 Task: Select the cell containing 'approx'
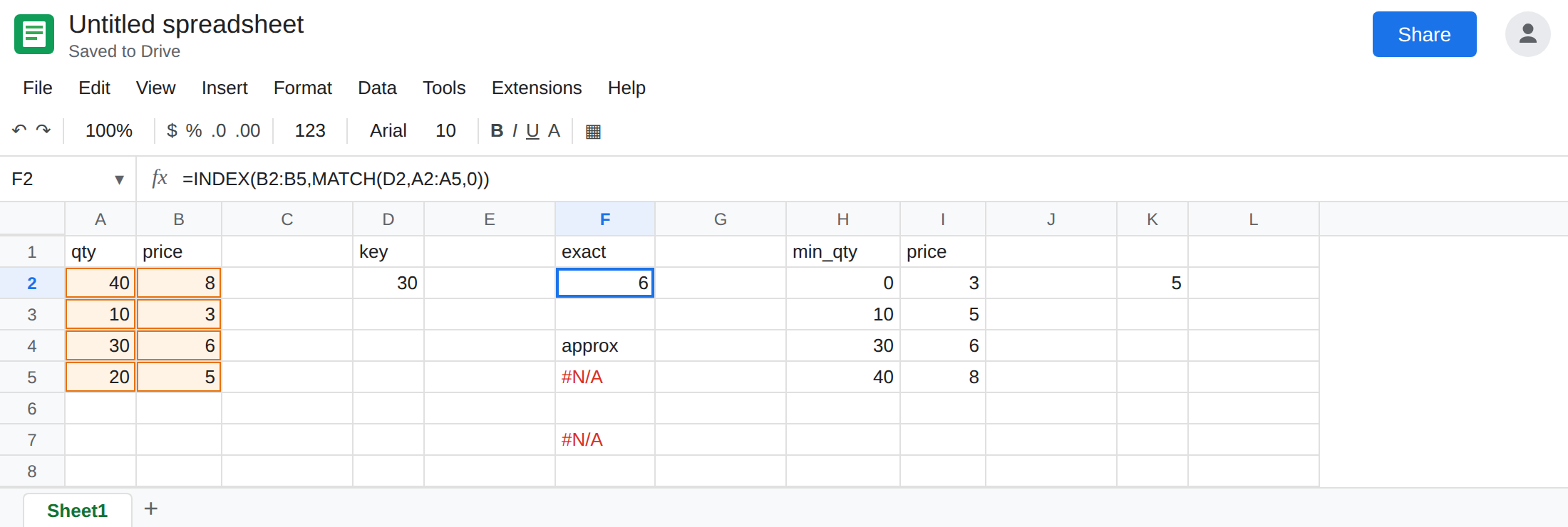[x=605, y=346]
